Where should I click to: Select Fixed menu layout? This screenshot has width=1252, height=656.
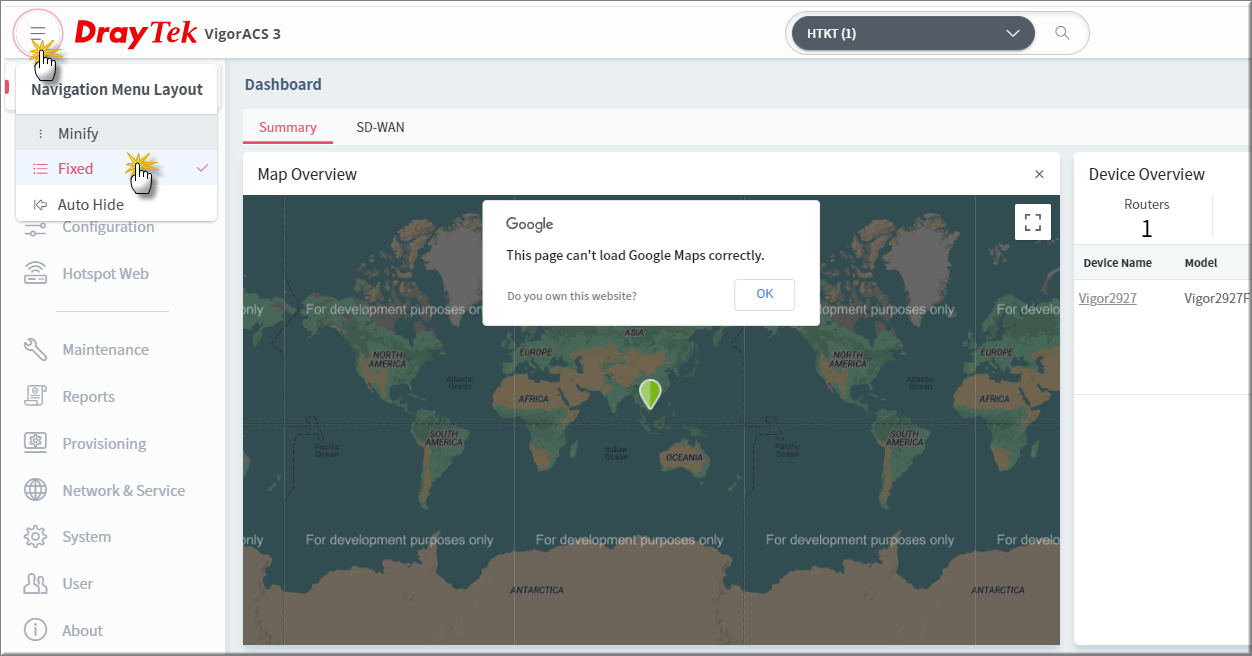pos(116,168)
